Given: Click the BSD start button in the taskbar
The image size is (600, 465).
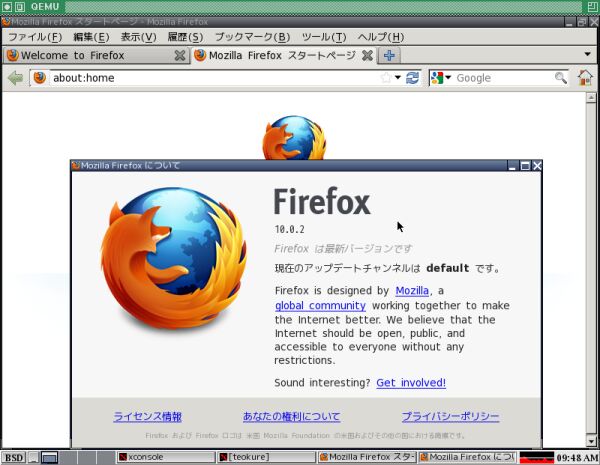Looking at the screenshot, I should coord(13,457).
